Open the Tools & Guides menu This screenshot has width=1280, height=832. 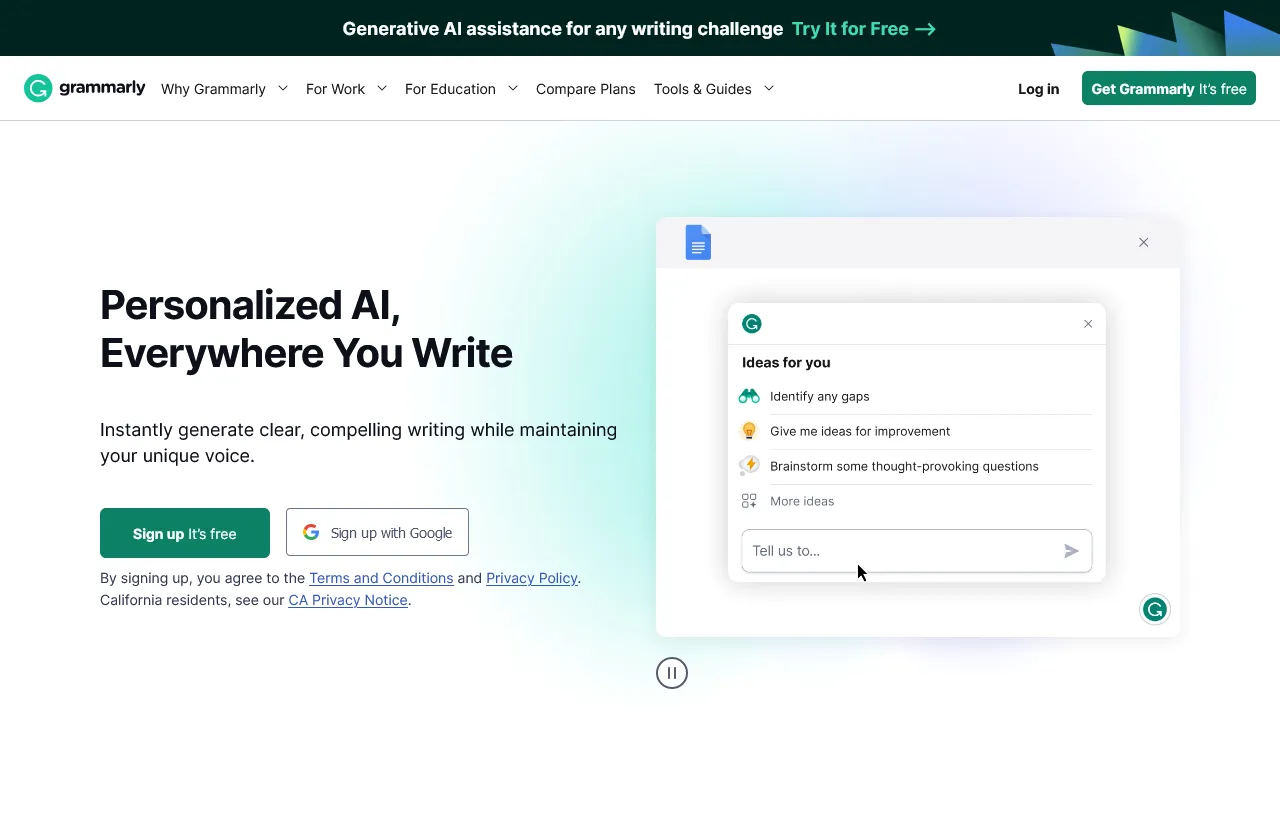[703, 89]
